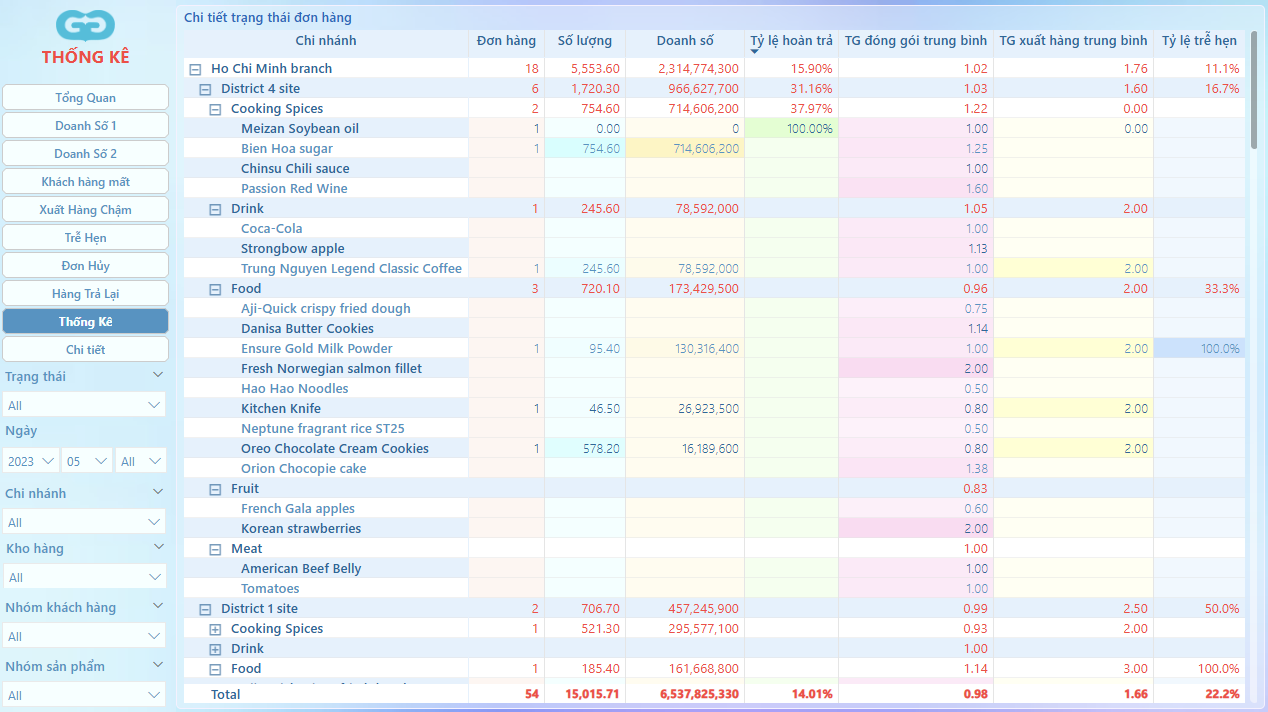Open the Kho hàng All dropdown
1268x712 pixels.
[x=84, y=577]
